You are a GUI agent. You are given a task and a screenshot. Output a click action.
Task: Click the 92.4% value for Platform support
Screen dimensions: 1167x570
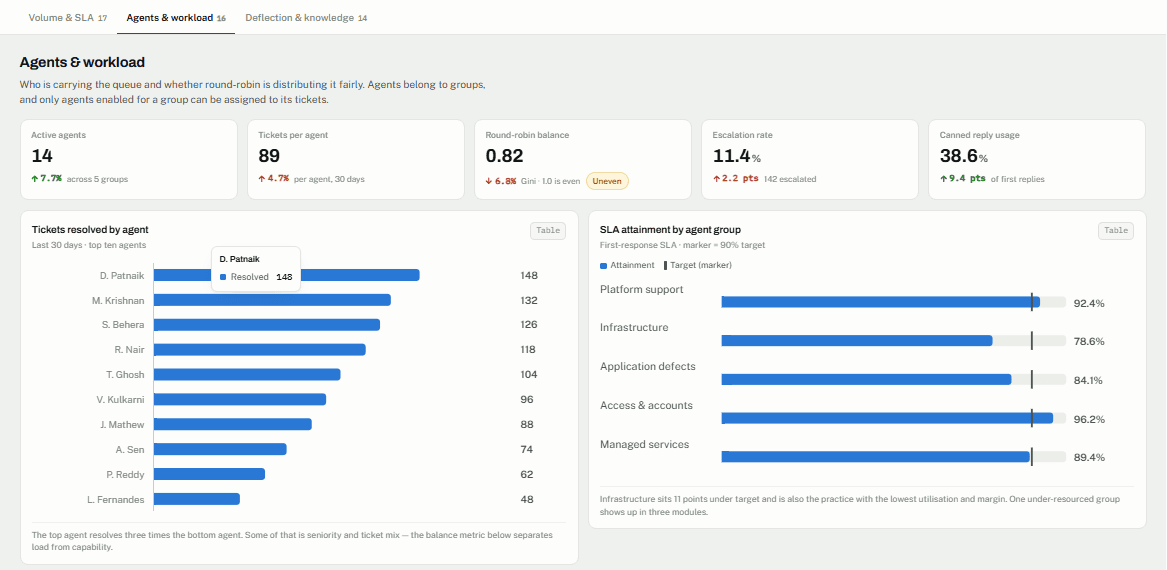pos(1088,304)
